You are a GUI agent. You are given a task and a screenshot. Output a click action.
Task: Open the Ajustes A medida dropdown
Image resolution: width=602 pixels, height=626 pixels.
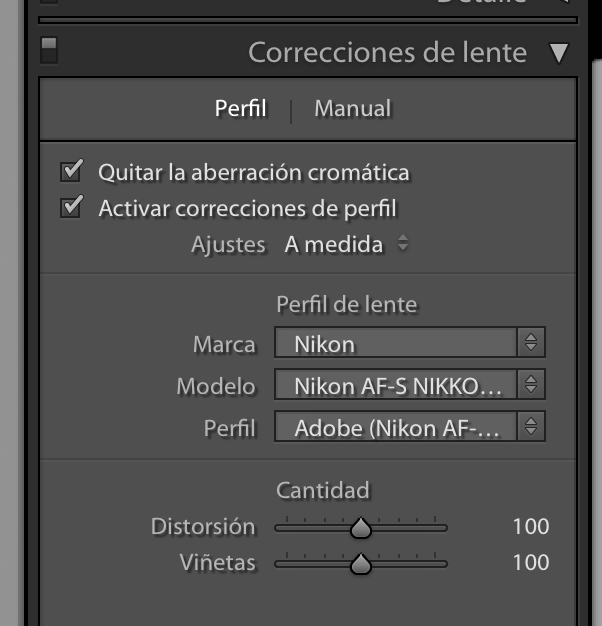(x=346, y=244)
